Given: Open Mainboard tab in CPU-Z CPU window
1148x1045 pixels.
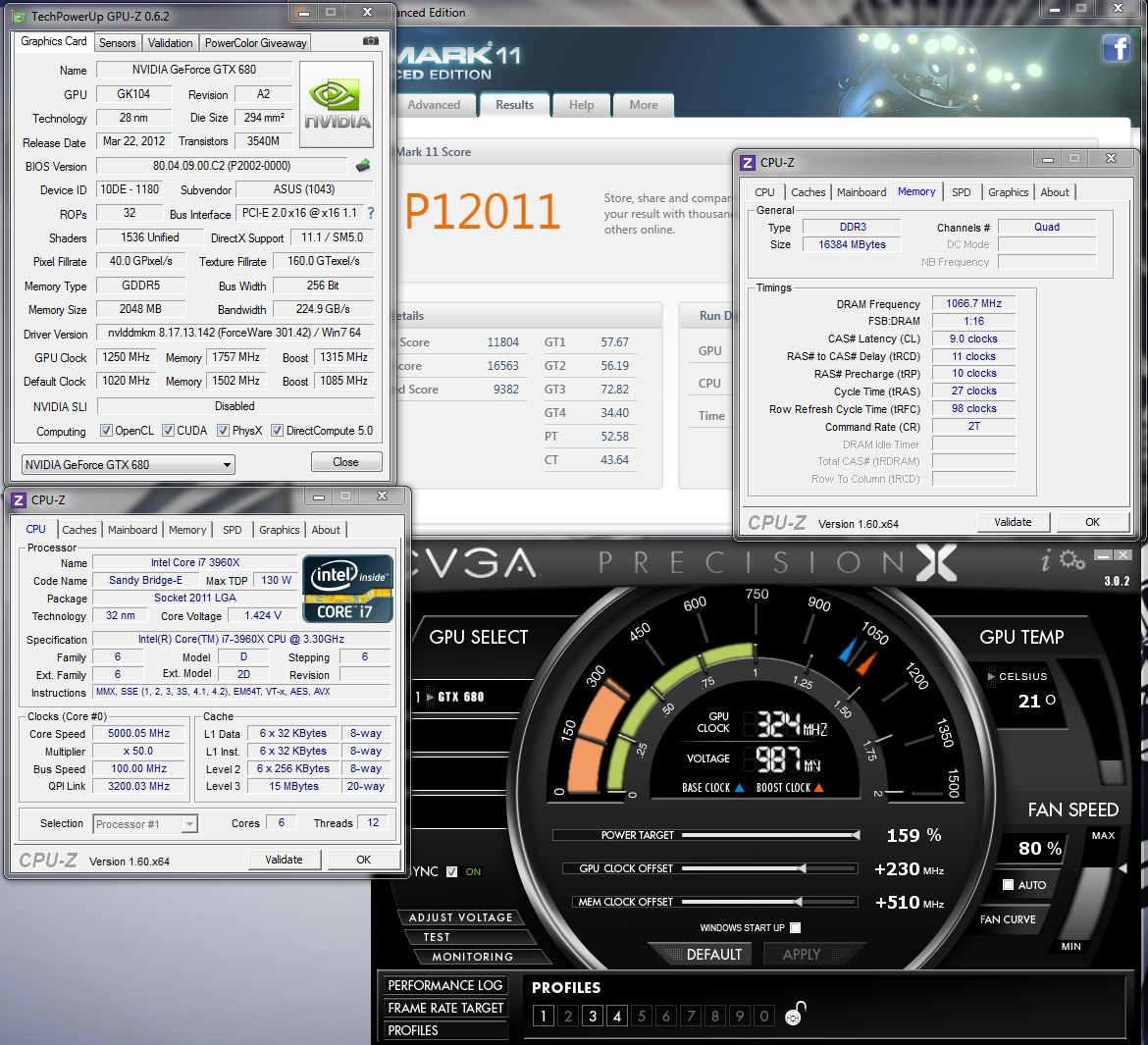Looking at the screenshot, I should pos(132,530).
